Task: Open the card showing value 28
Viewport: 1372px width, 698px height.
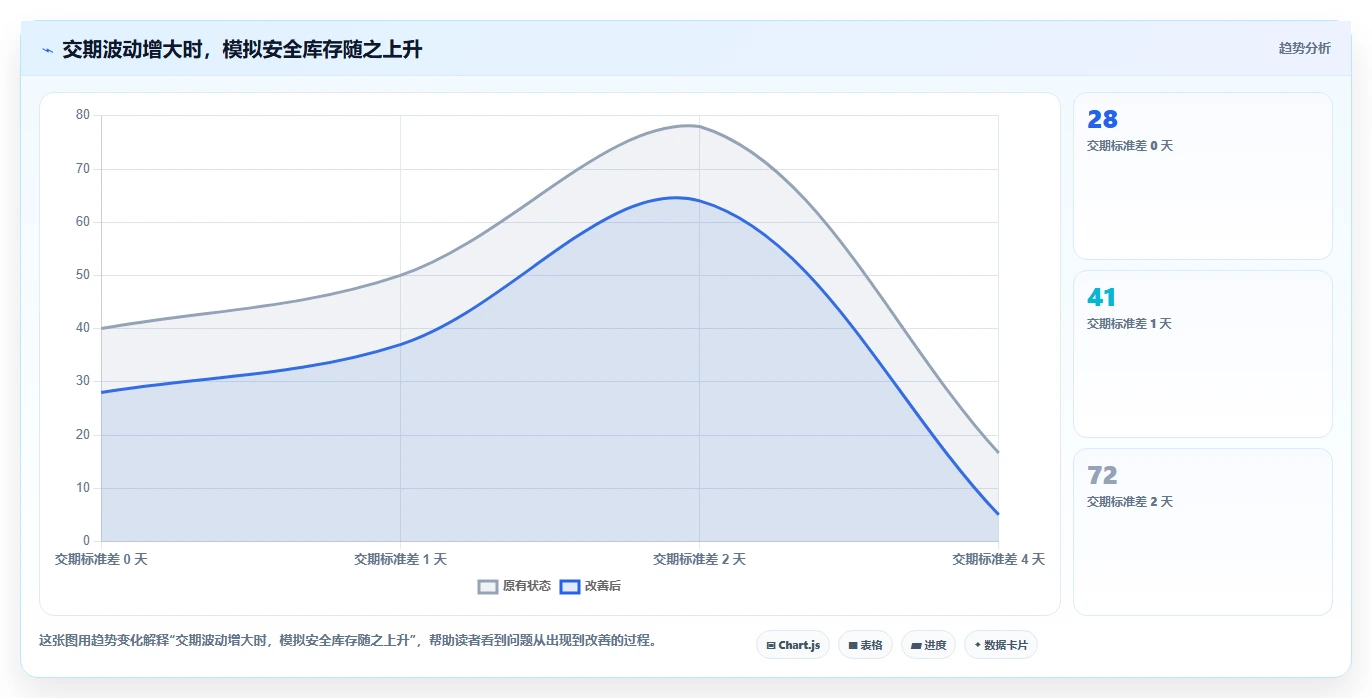Action: click(1202, 176)
